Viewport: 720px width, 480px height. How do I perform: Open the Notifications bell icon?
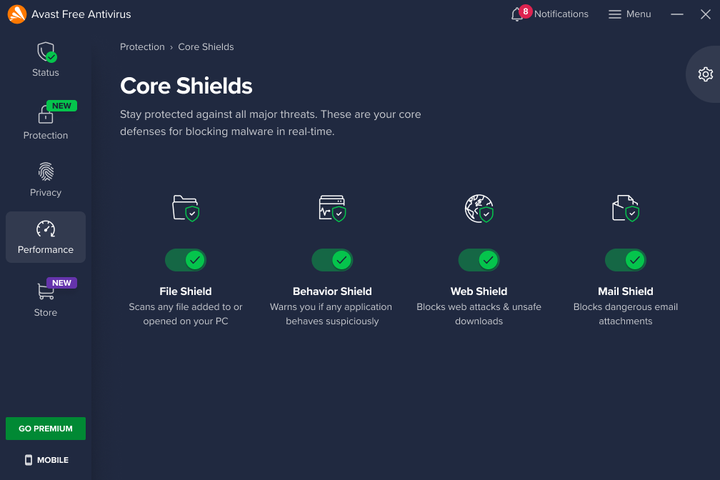(518, 15)
